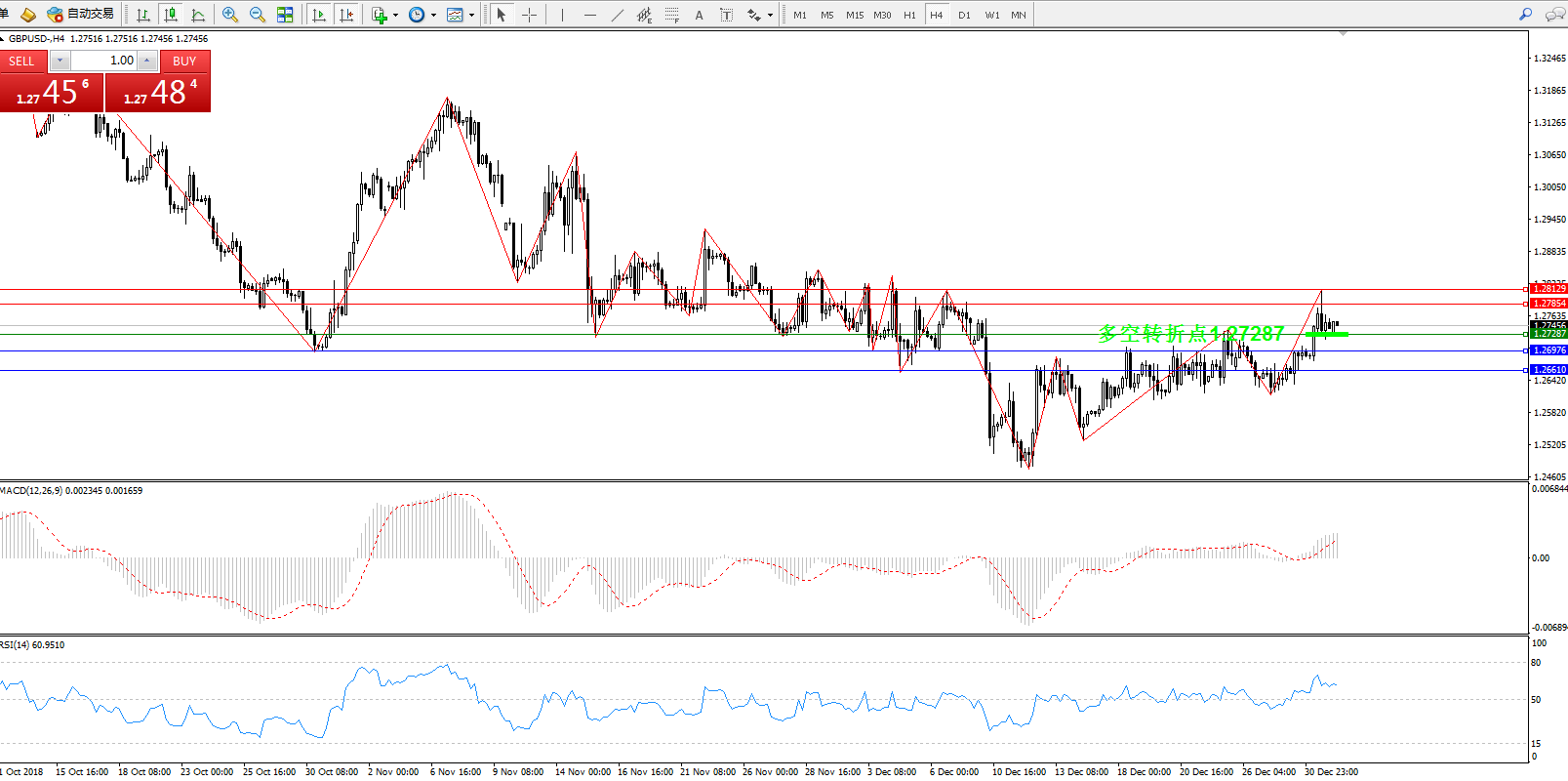Select the trendline drawing tool
Image resolution: width=1568 pixels, height=781 pixels.
pyautogui.click(x=617, y=15)
